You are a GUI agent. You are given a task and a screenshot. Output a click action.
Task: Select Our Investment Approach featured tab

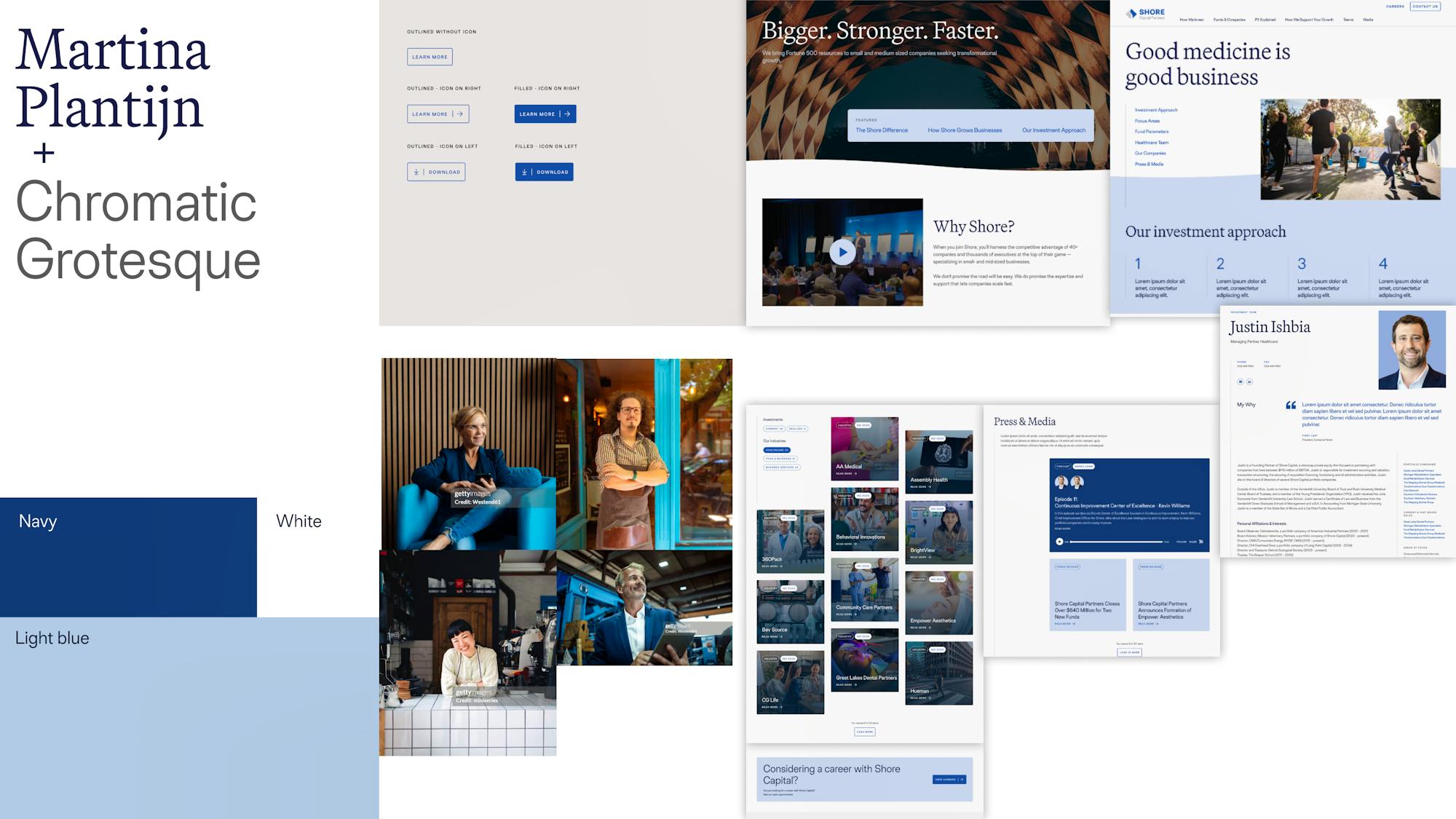pyautogui.click(x=1053, y=130)
